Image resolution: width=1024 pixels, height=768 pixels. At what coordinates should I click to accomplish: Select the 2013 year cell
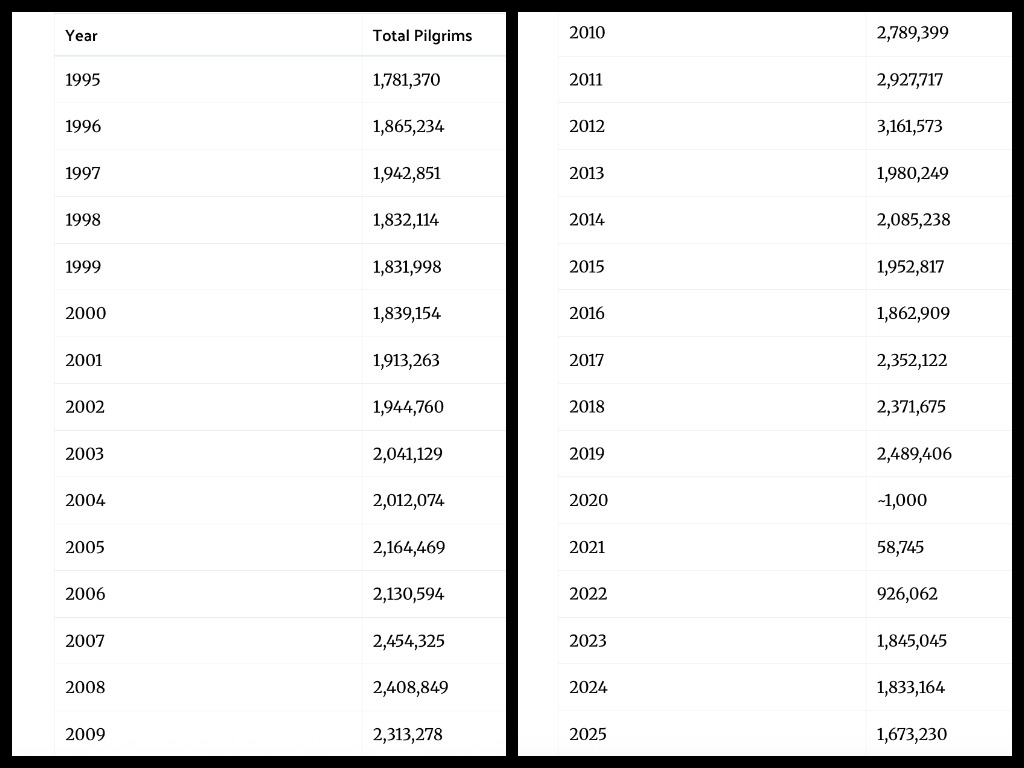(587, 174)
